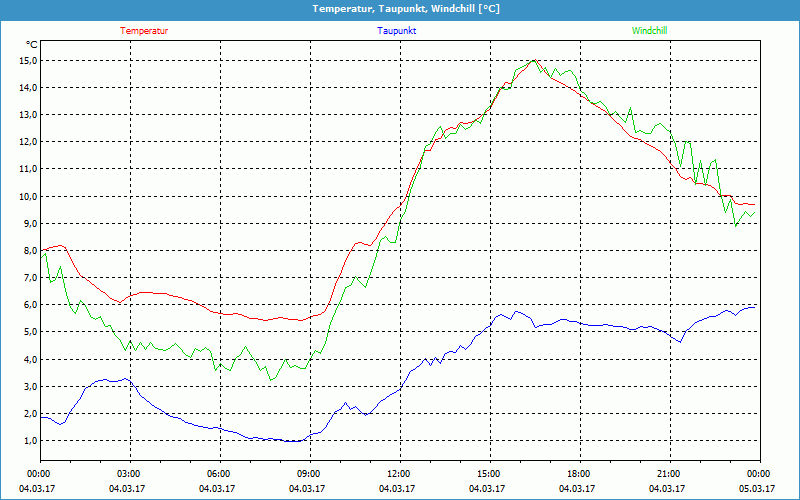Click the 3,0 y-axis label

[x=30, y=386]
